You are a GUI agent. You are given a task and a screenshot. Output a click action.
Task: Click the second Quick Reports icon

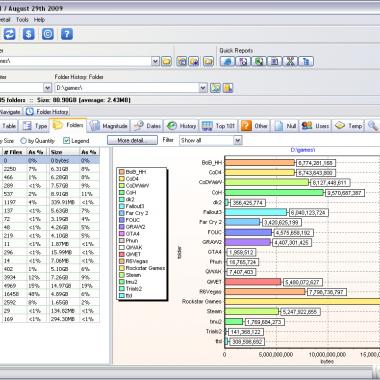point(243,61)
